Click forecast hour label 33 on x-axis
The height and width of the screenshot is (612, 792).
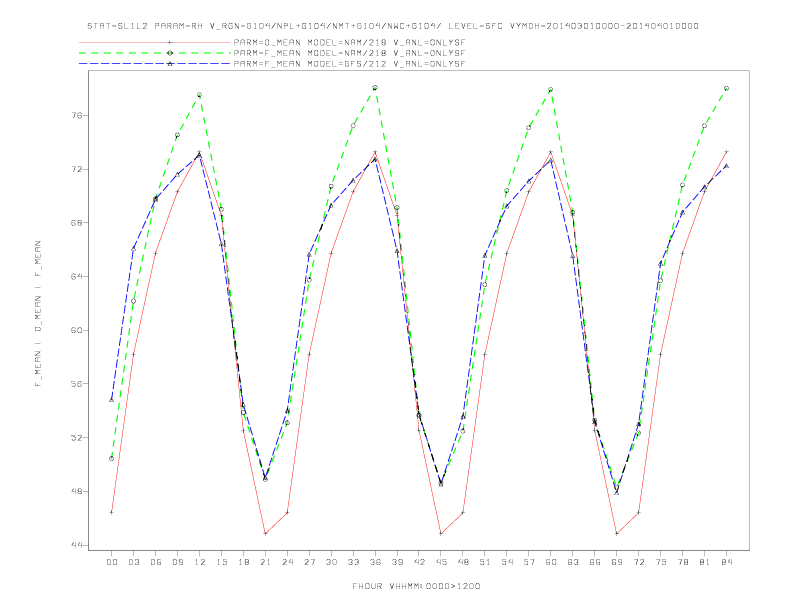353,562
